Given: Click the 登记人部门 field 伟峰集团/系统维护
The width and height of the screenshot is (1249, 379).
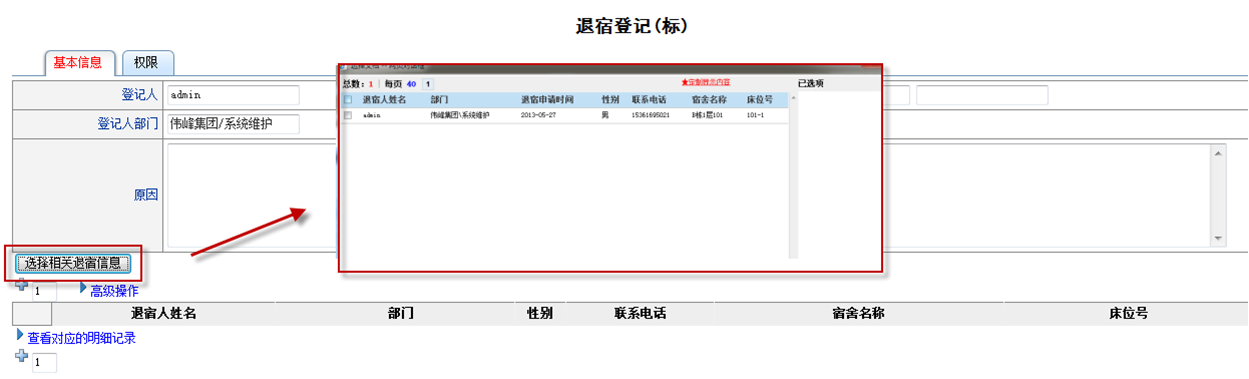Looking at the screenshot, I should point(233,125).
